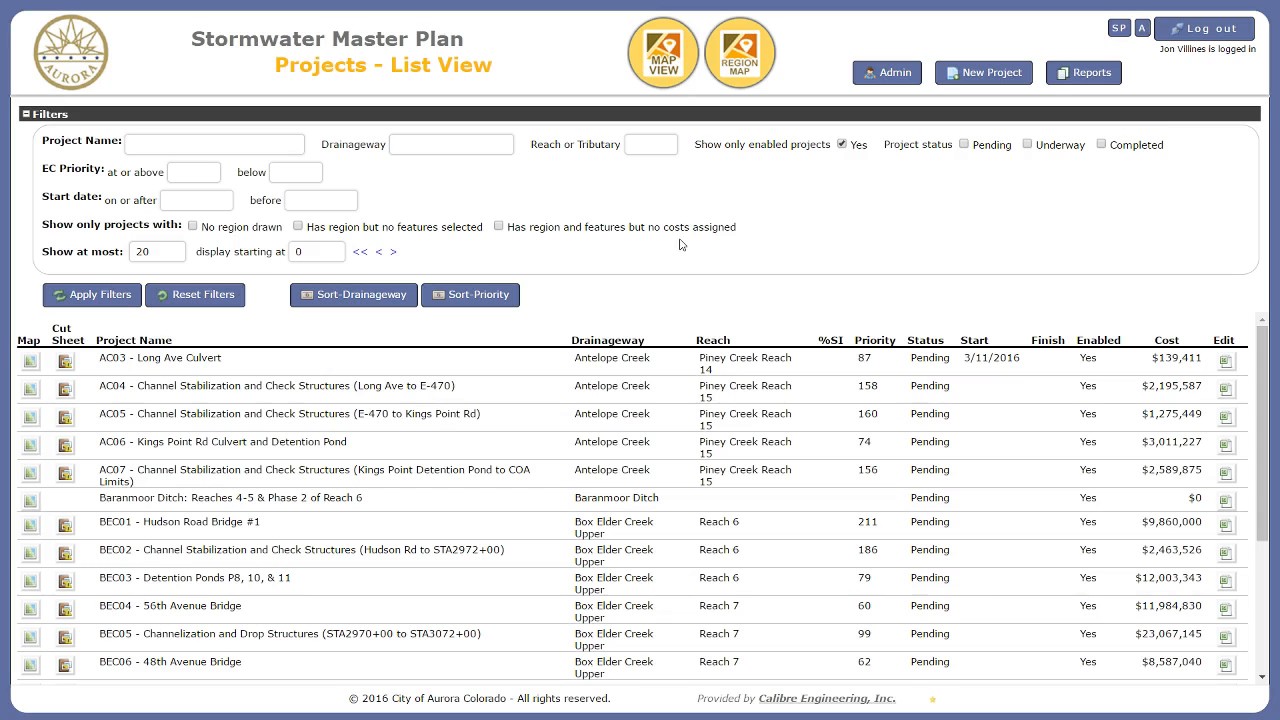The image size is (1280, 720).
Task: Edit BEC06 48th Avenue Bridge project
Action: pos(1226,665)
